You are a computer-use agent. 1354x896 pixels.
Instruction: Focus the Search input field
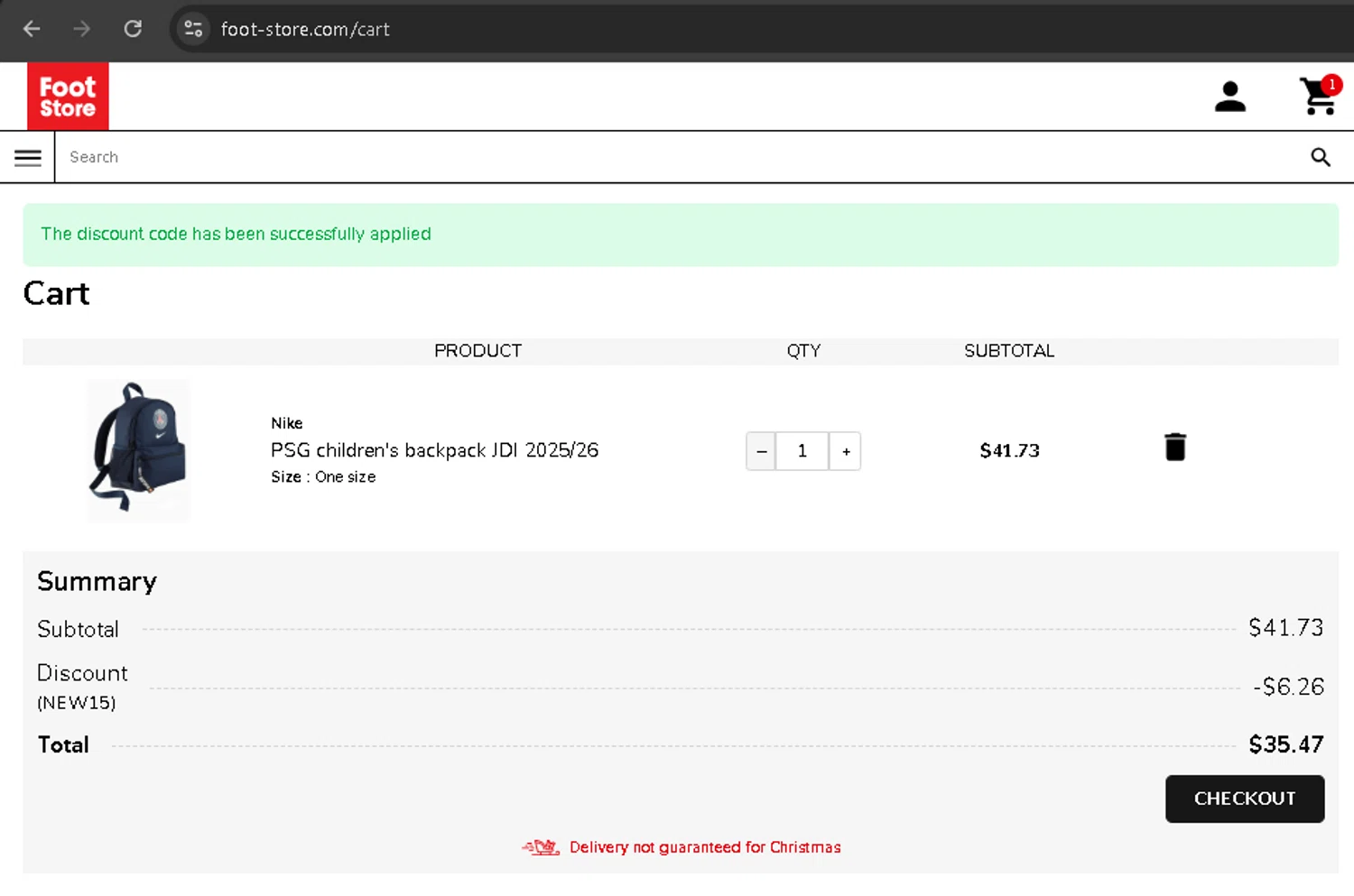677,157
